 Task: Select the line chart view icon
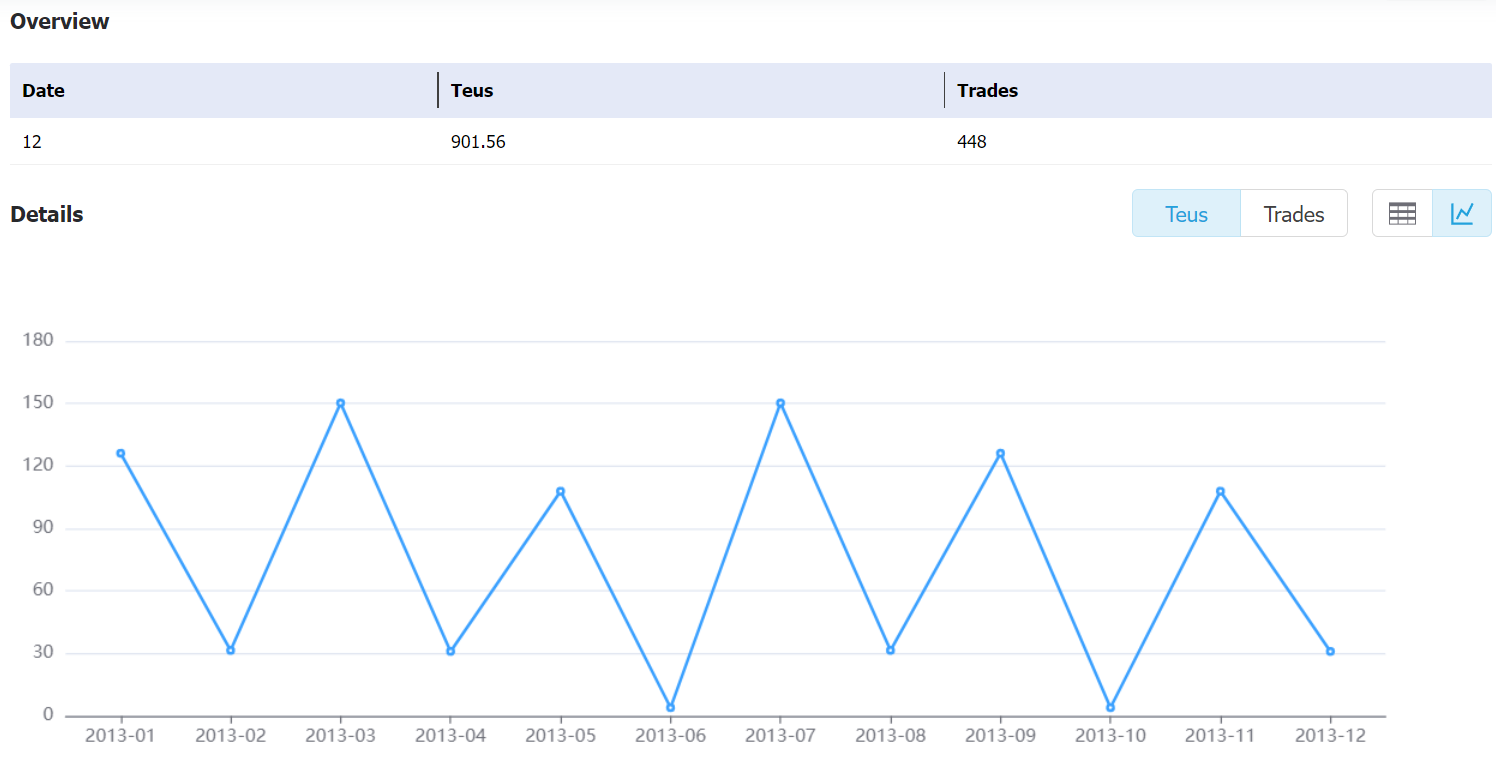tap(1462, 213)
